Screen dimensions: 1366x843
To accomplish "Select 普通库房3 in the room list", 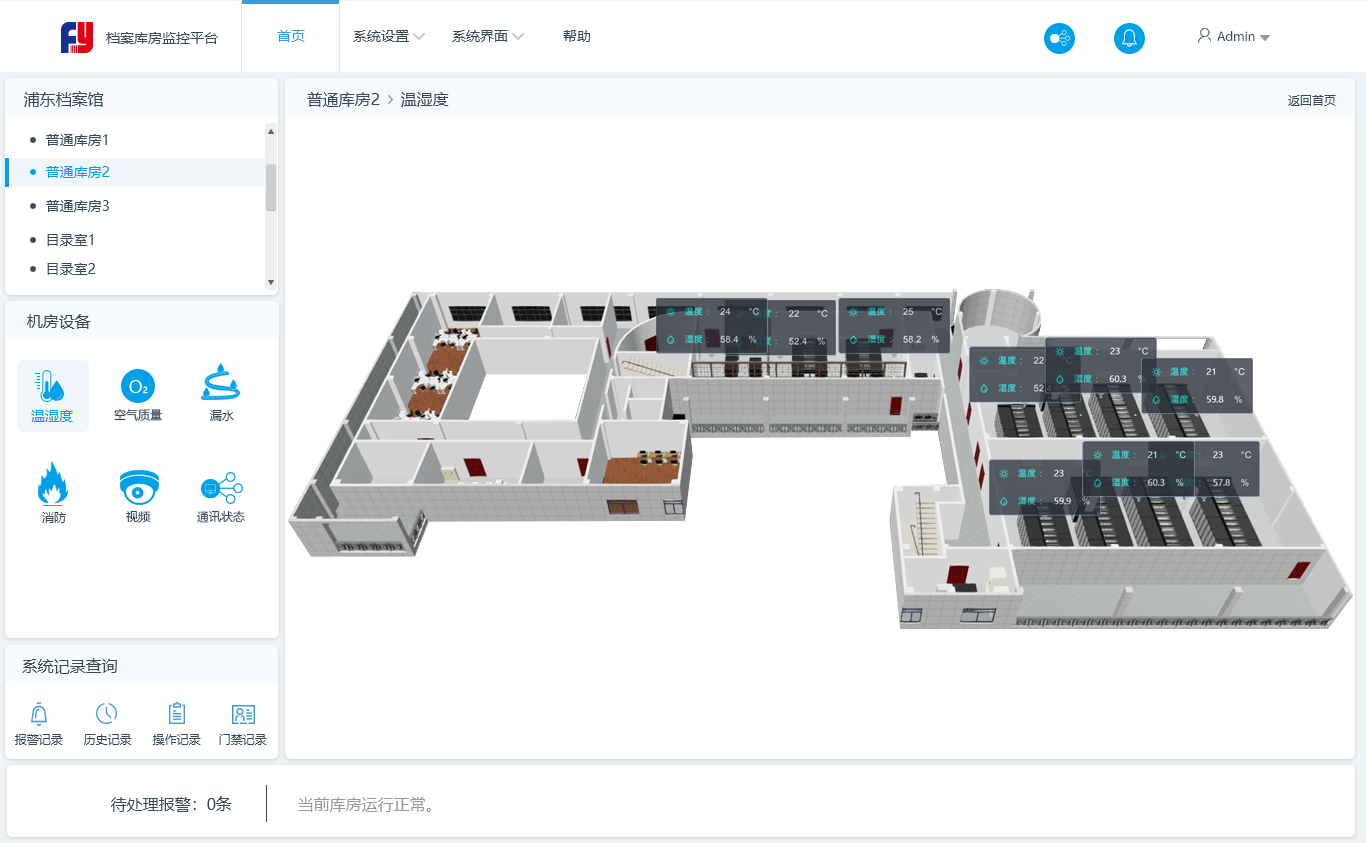I will click(x=77, y=206).
